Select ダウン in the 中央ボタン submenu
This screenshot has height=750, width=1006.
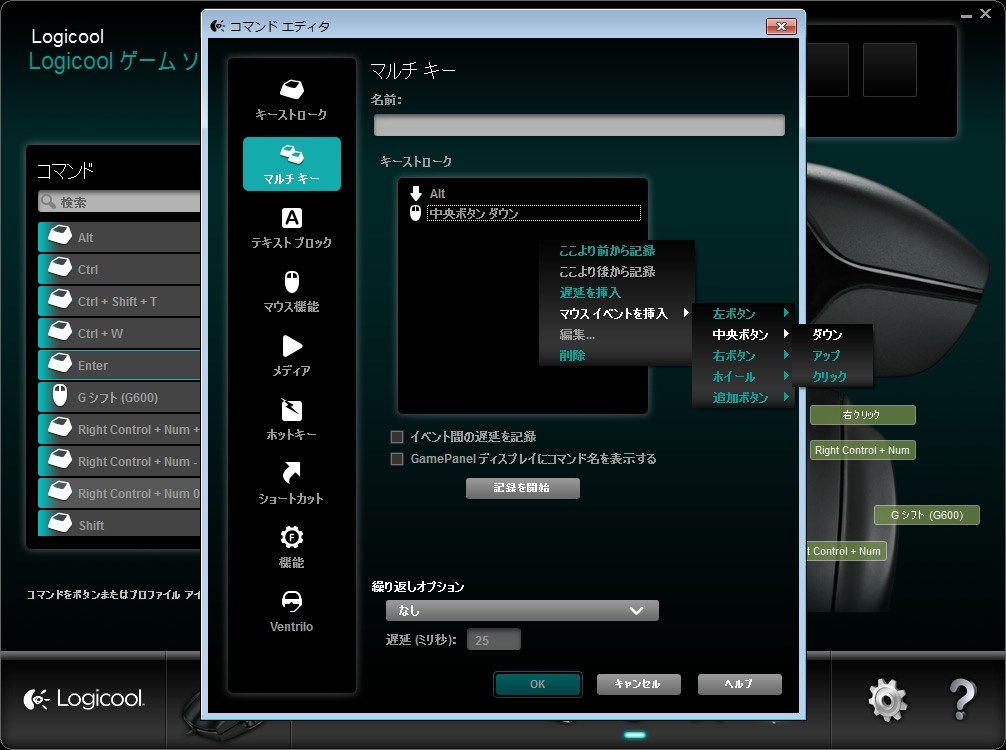coord(827,334)
